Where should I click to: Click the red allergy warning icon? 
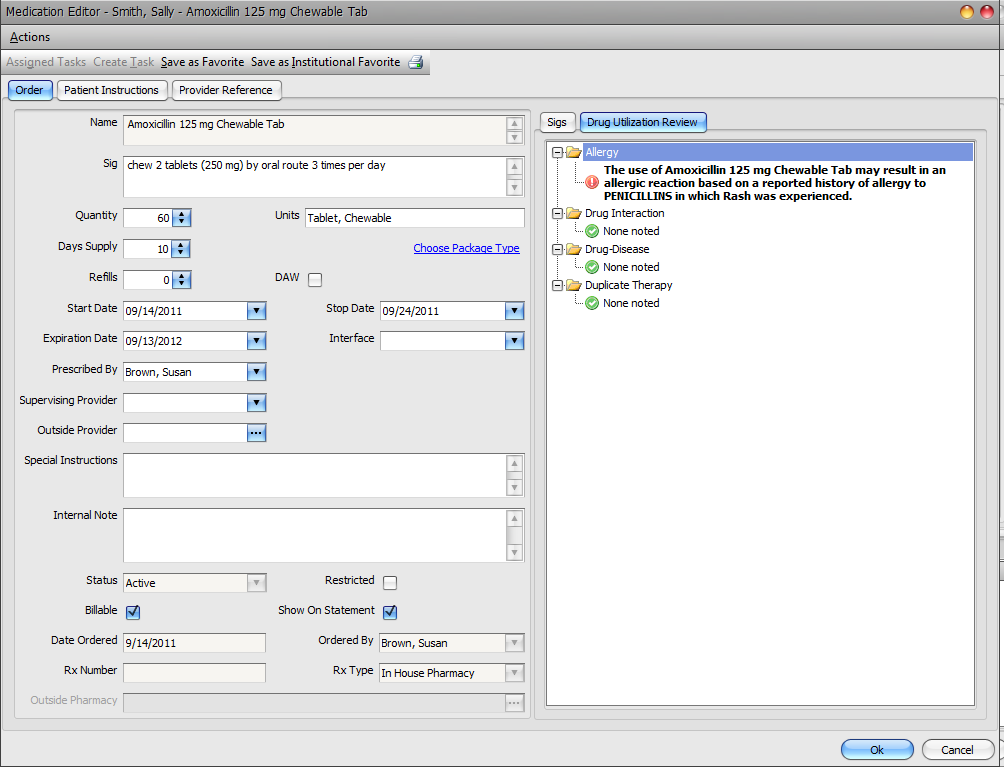pos(592,182)
